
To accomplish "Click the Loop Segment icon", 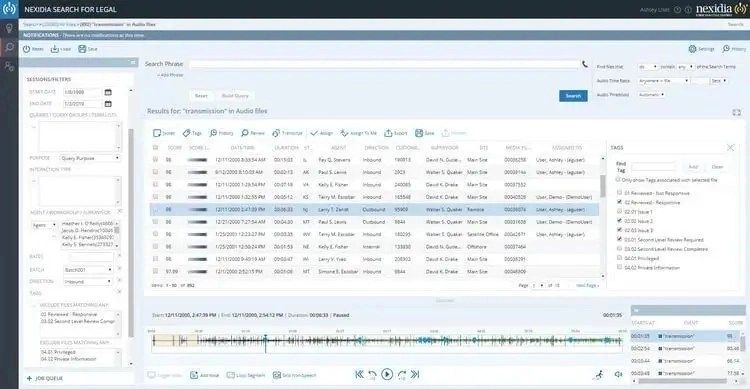I will point(231,375).
